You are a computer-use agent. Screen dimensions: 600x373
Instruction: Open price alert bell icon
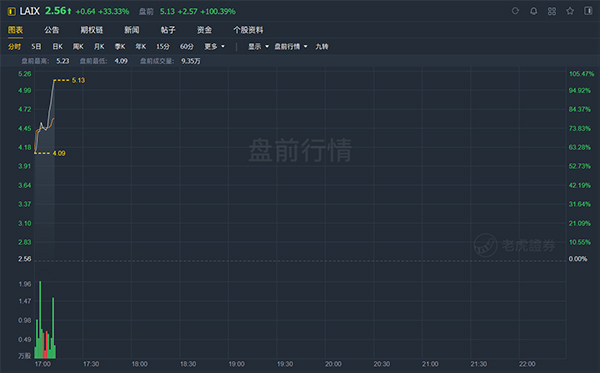tap(533, 11)
